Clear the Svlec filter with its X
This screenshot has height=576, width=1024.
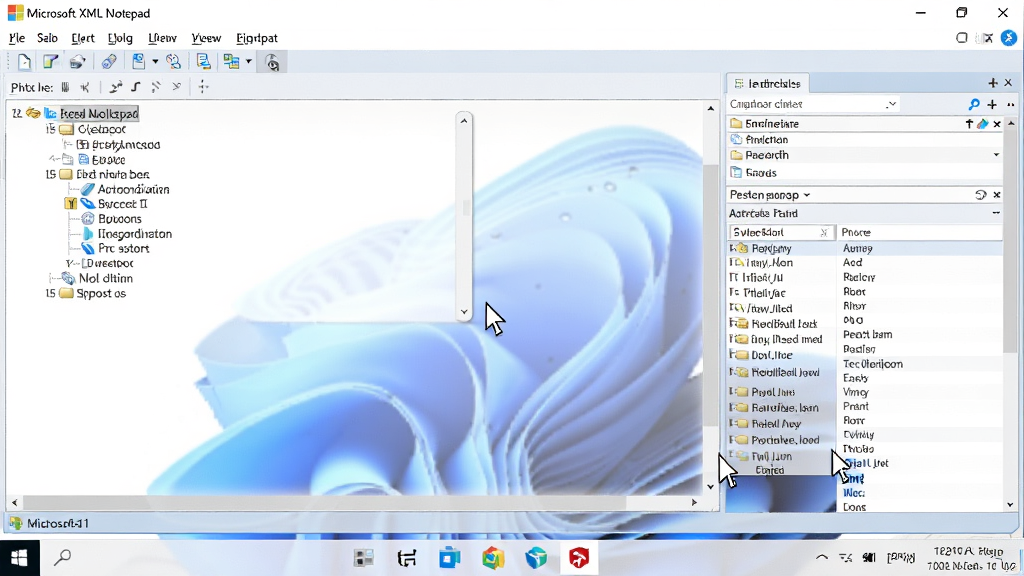pyautogui.click(x=824, y=232)
